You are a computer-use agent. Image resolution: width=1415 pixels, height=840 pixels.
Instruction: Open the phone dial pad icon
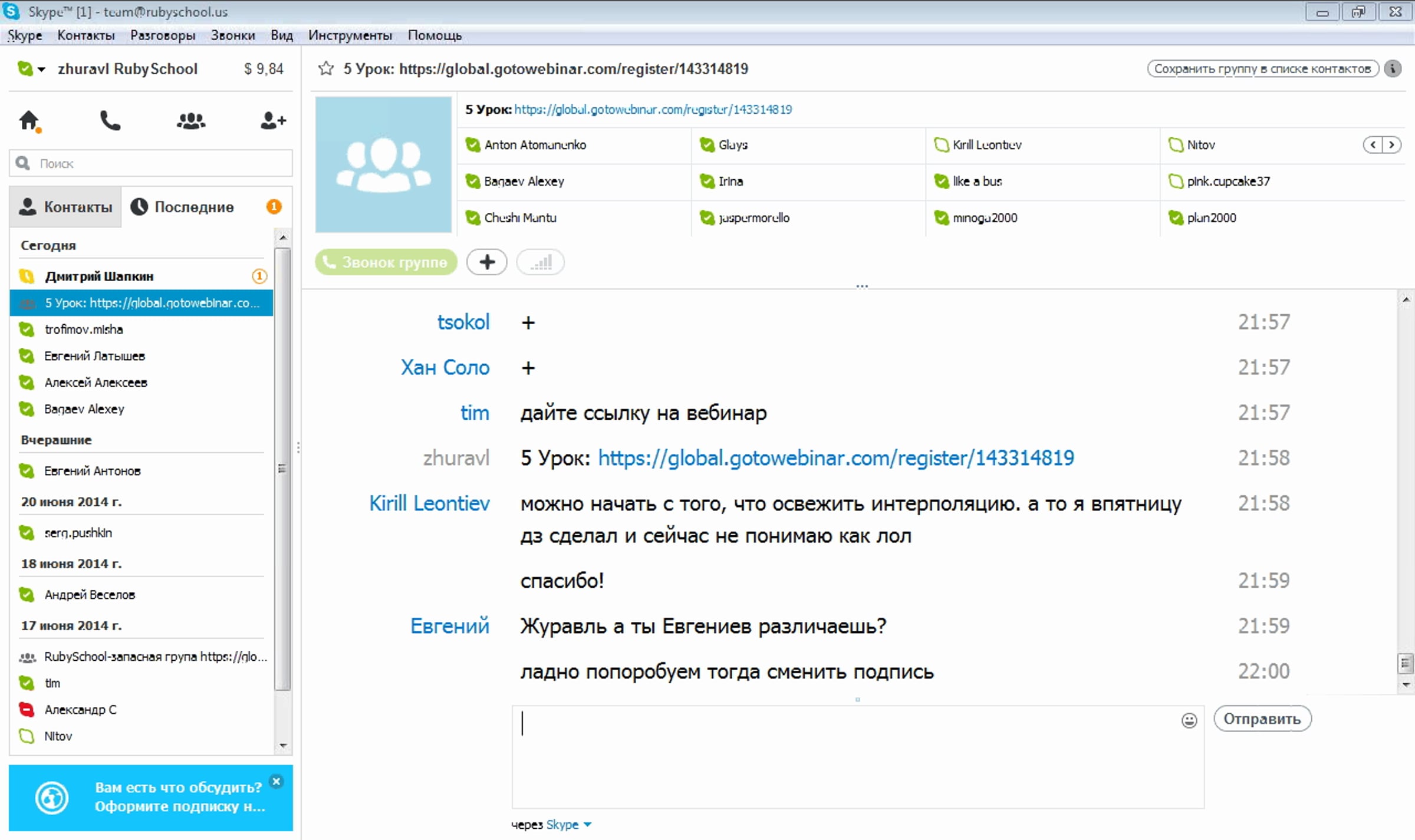coord(110,121)
